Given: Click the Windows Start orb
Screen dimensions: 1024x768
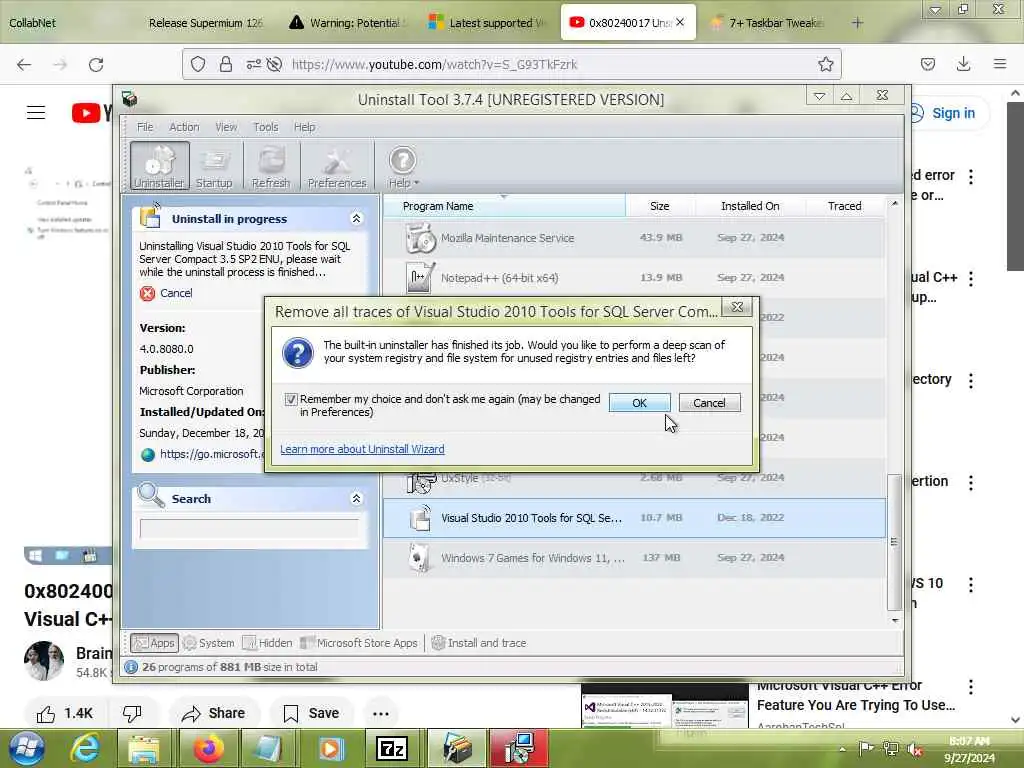Looking at the screenshot, I should click(26, 748).
